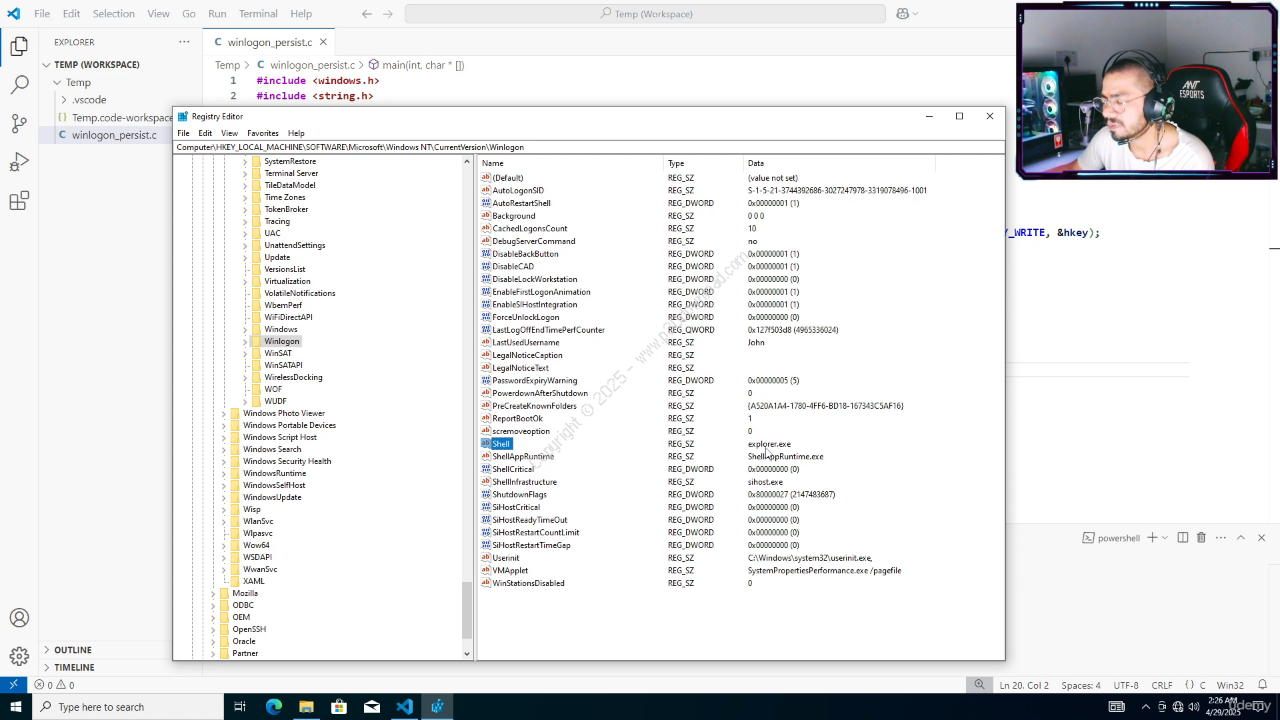Click the zoom magnifier in VS Code status bar
The height and width of the screenshot is (720, 1280).
(x=980, y=685)
